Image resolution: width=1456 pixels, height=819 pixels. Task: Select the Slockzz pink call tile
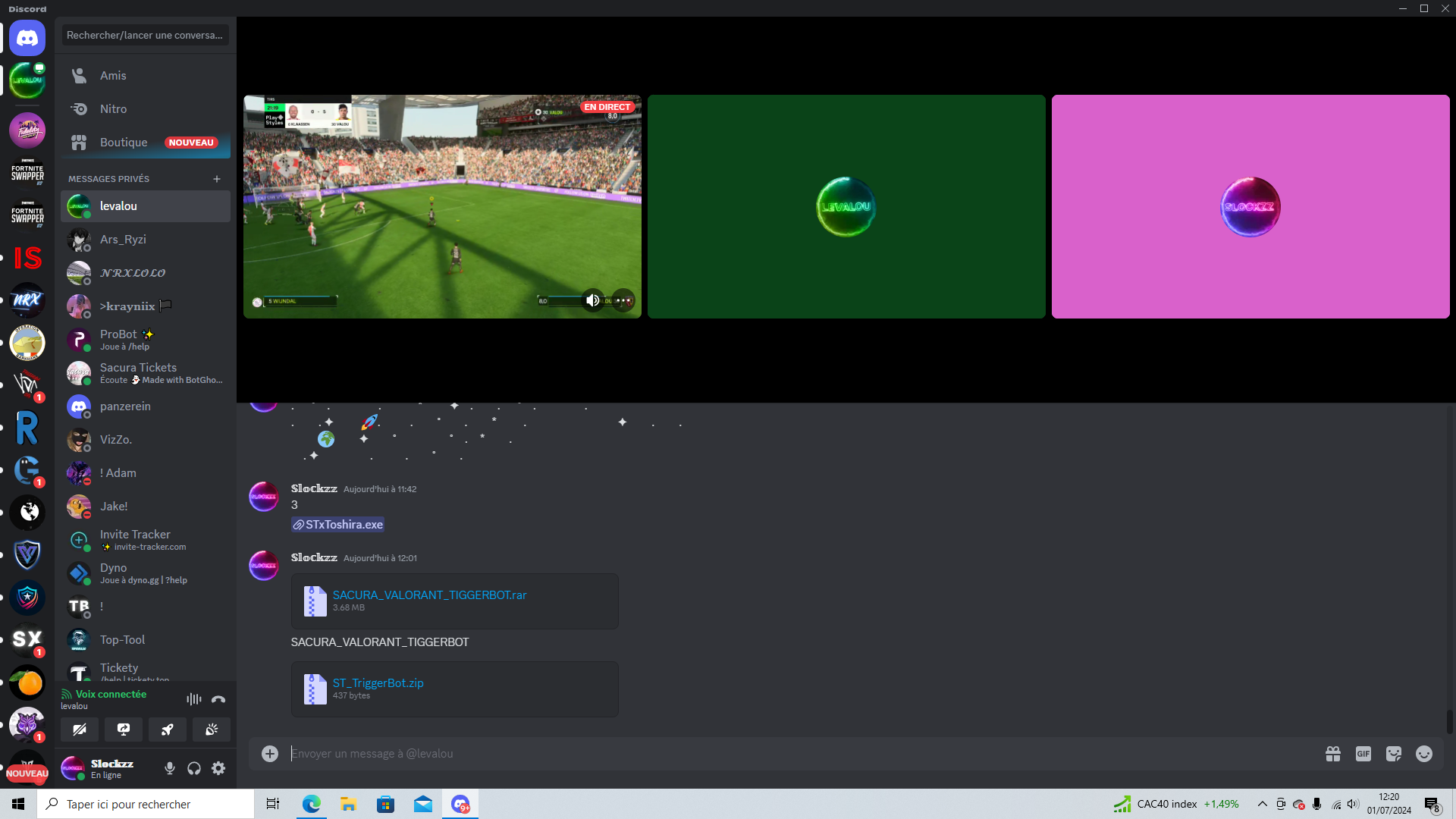(x=1250, y=206)
